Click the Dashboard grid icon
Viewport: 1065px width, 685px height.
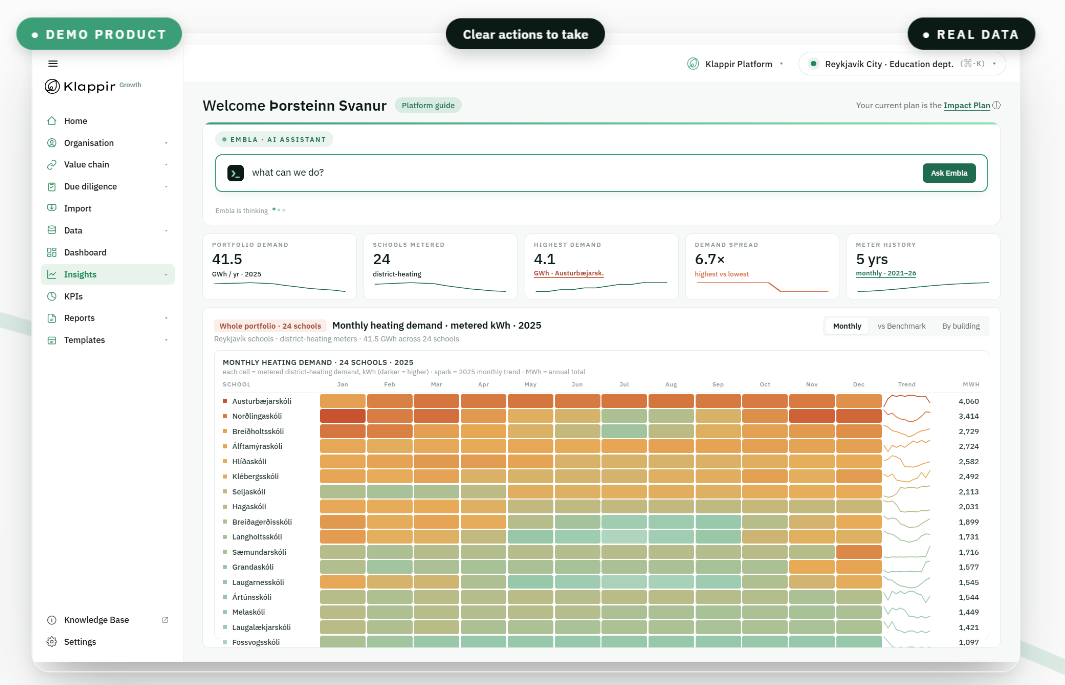(52, 253)
